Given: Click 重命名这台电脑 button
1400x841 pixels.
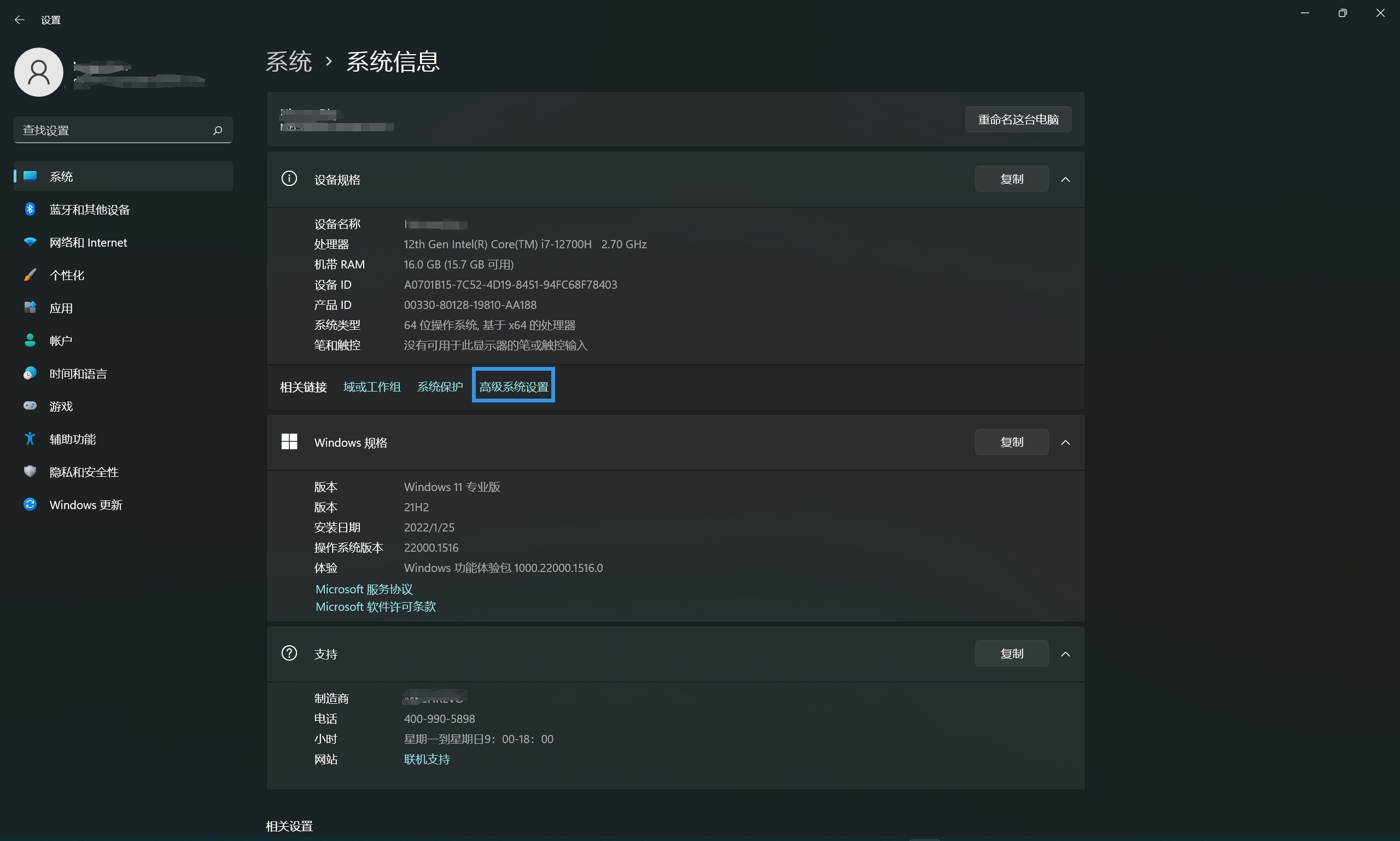Looking at the screenshot, I should click(1018, 120).
